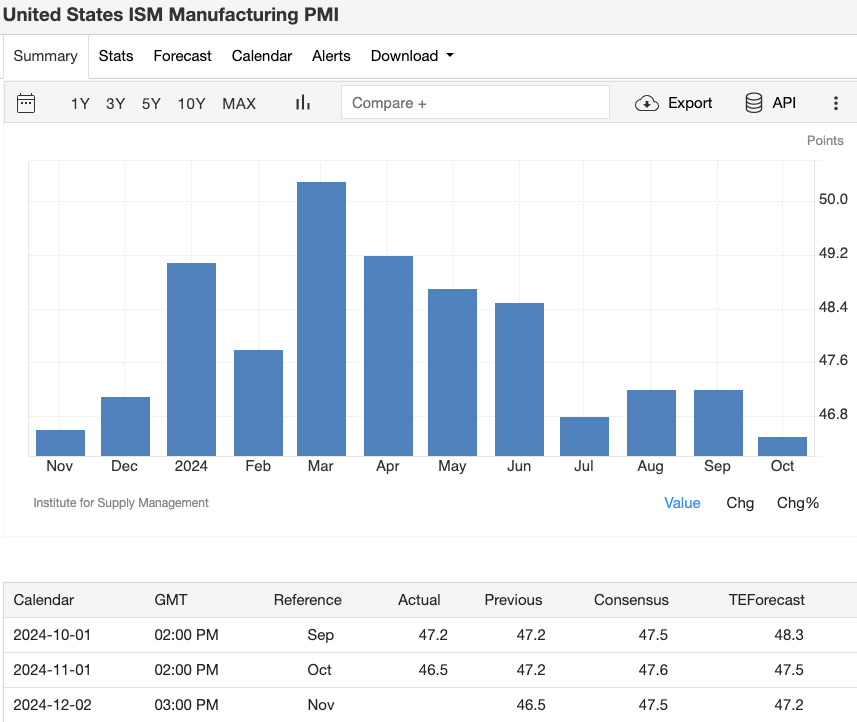Switch chart to Chg mode

click(x=740, y=503)
